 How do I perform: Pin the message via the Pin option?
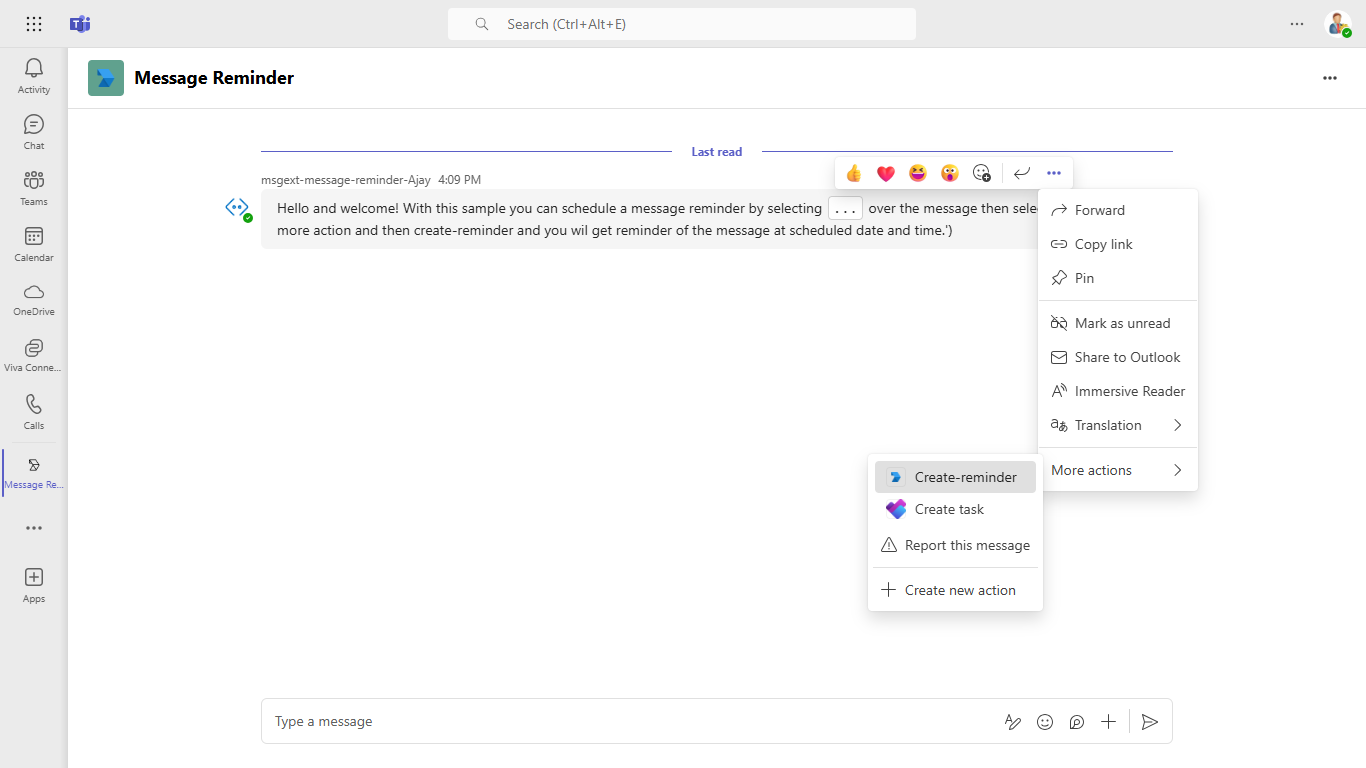pos(1118,278)
